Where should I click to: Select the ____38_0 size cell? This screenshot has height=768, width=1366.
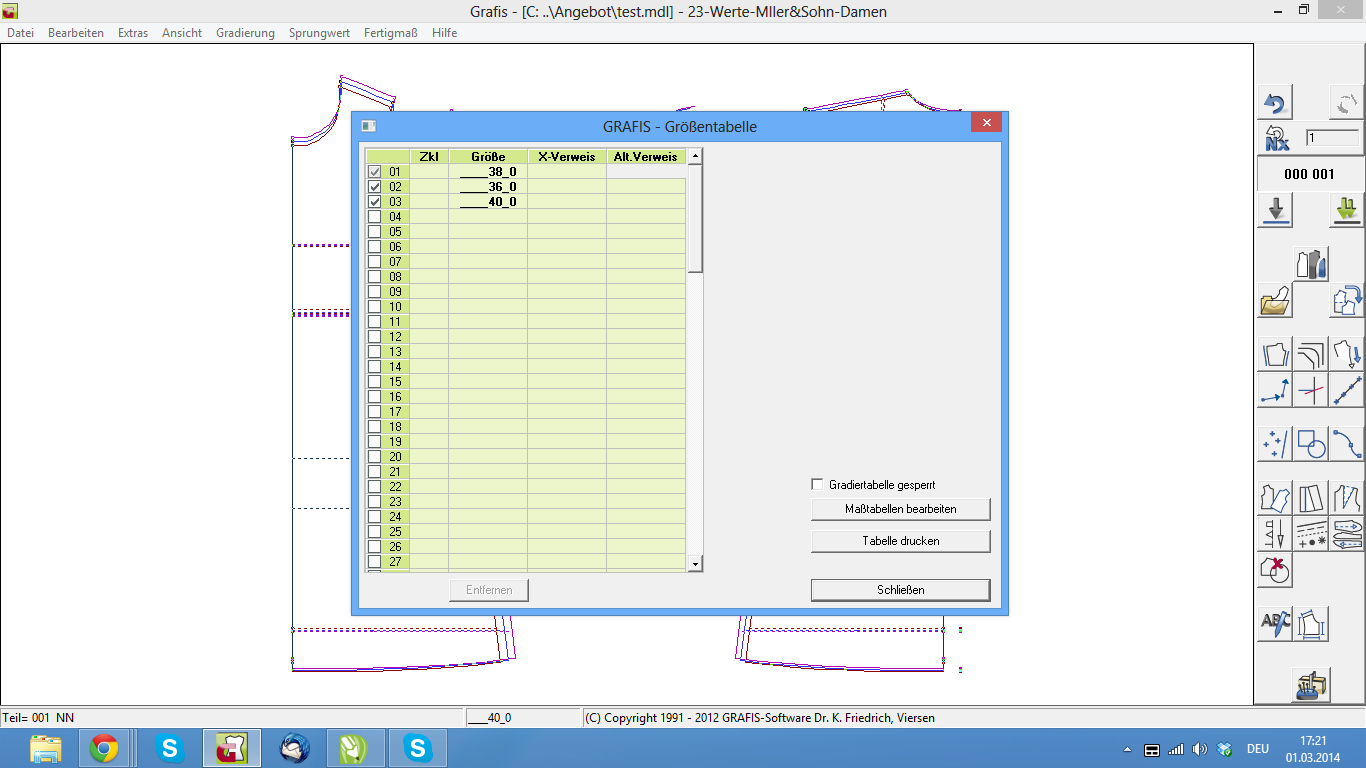point(488,172)
